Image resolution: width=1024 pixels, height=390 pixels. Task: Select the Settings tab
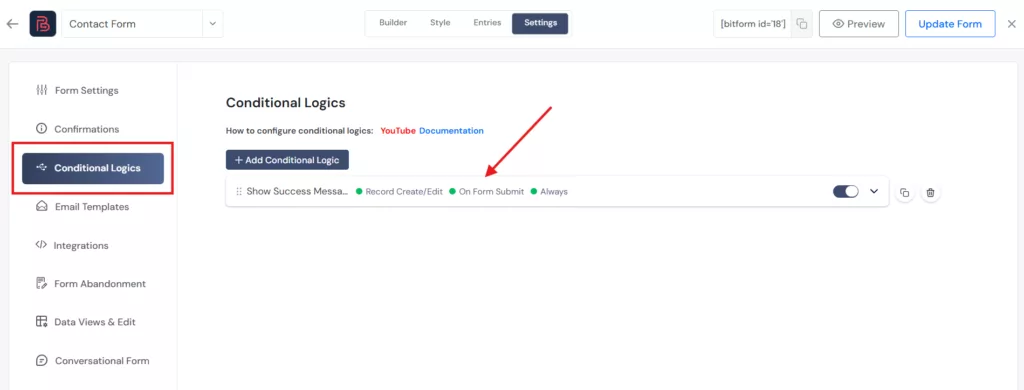[x=540, y=23]
